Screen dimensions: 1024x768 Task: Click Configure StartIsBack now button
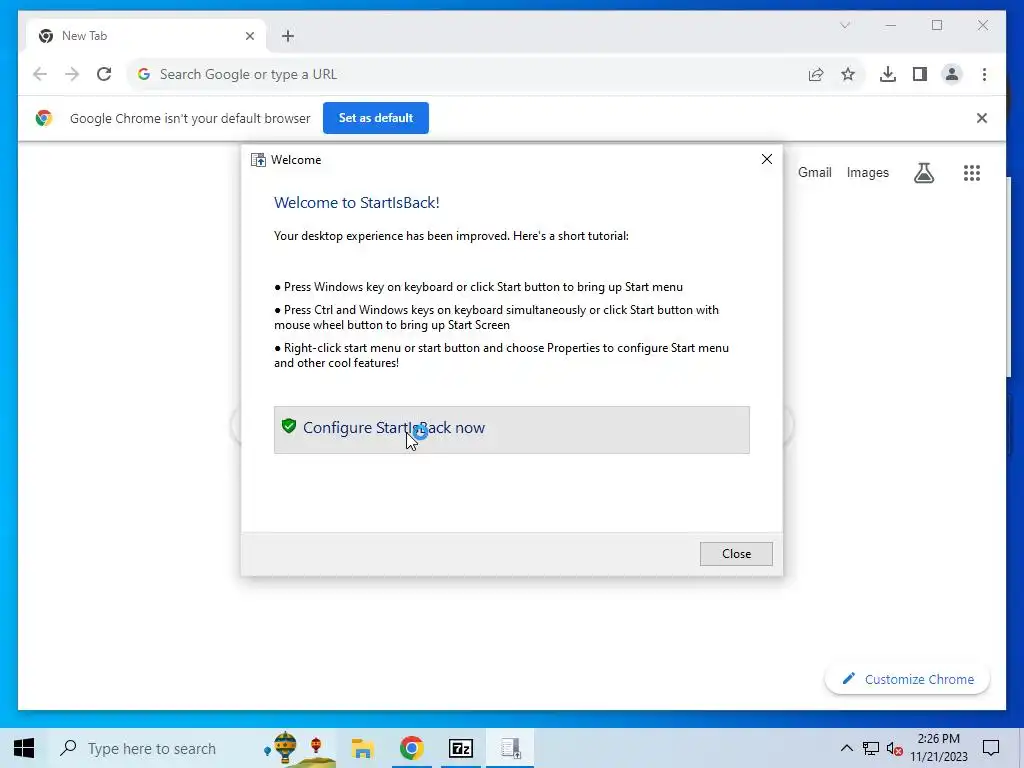[x=511, y=430]
